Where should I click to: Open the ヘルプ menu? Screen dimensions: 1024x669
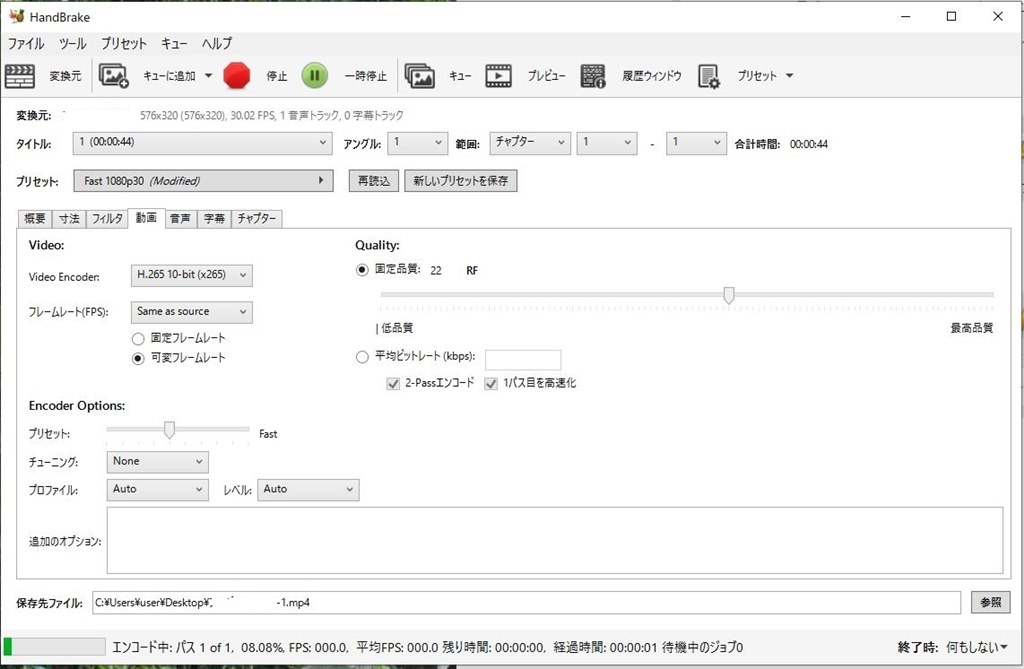click(217, 44)
